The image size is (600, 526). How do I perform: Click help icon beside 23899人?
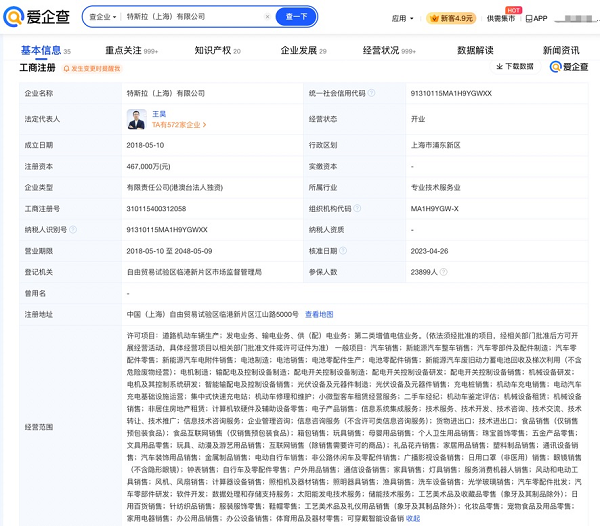click(x=443, y=272)
